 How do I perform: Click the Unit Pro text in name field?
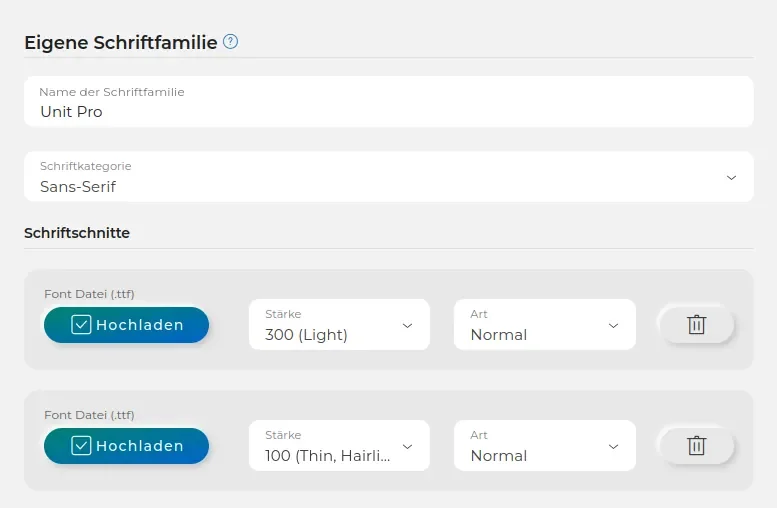coord(71,112)
